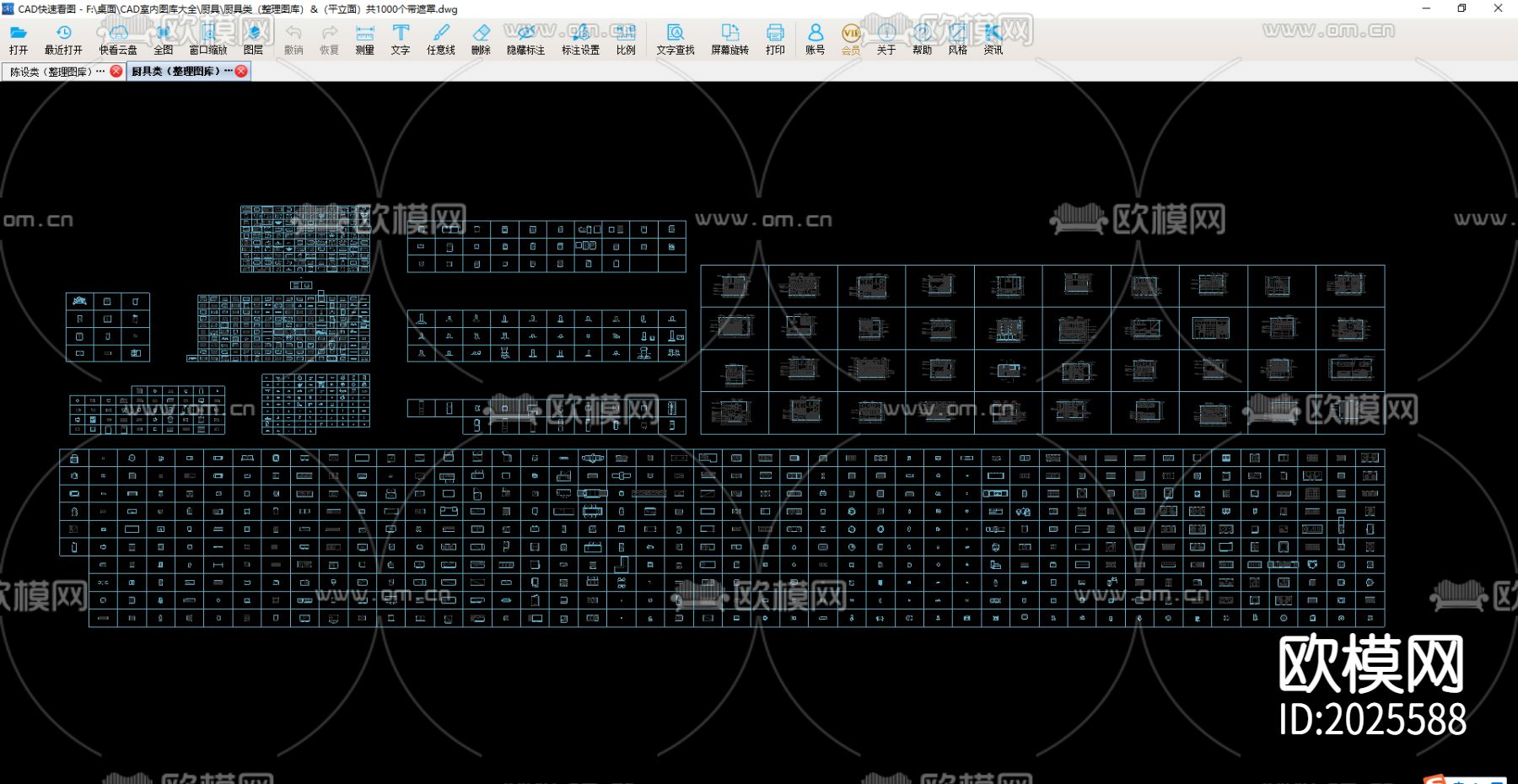Open the 资讯 news section

click(x=993, y=40)
